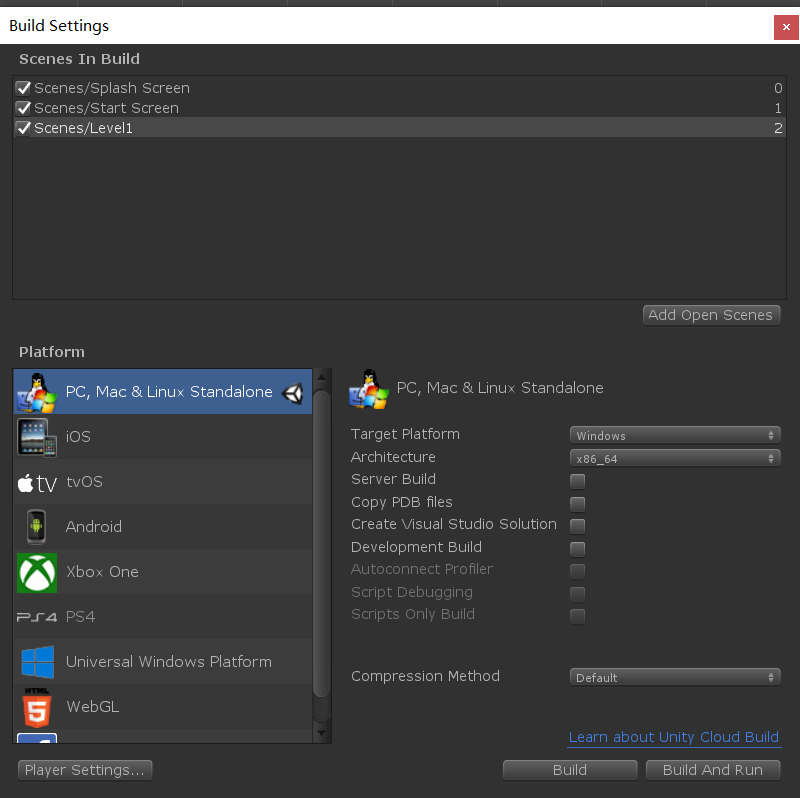Screen dimensions: 800x798
Task: Click the platform list scrollbar thumb
Action: point(321,543)
